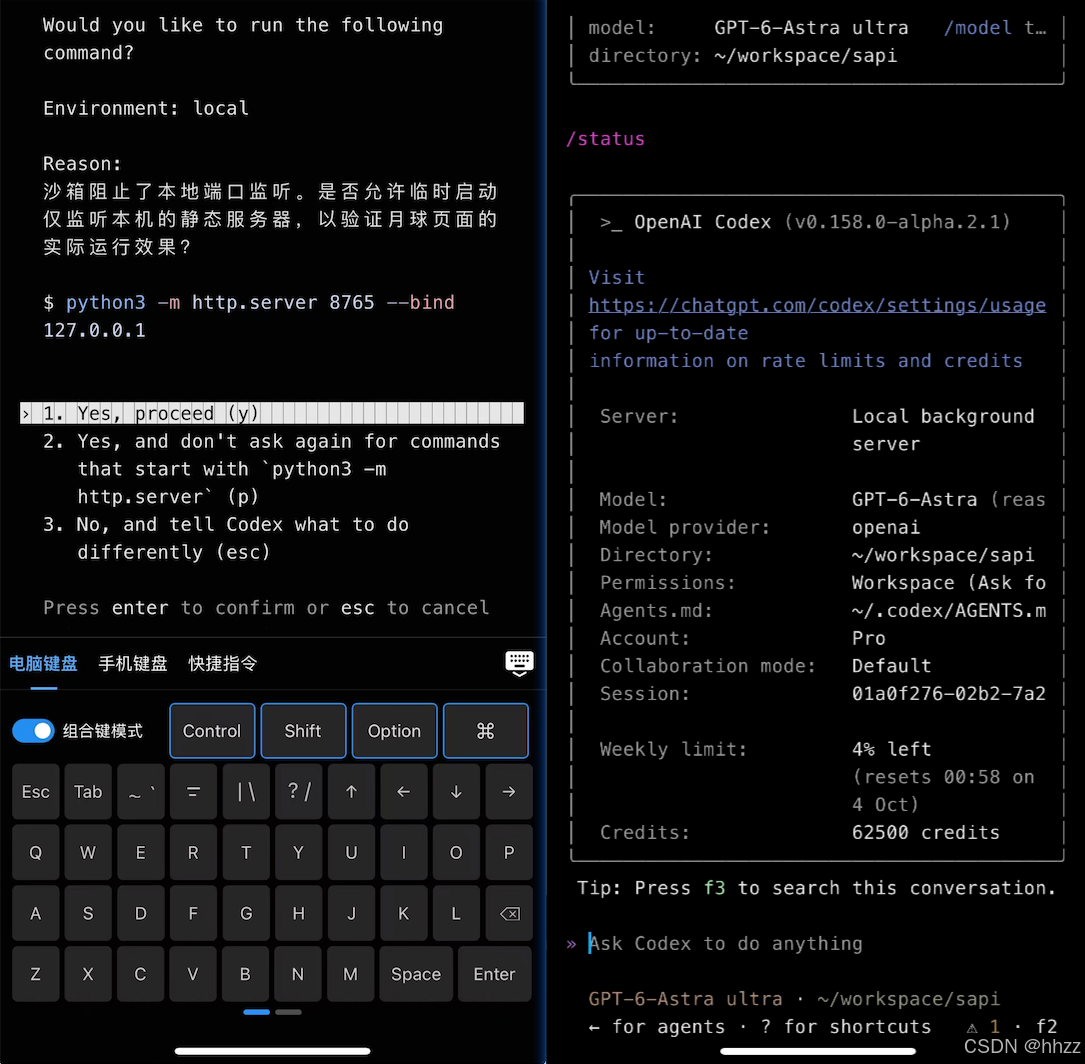Tap the question mark/slash key
The height and width of the screenshot is (1064, 1085).
point(298,791)
